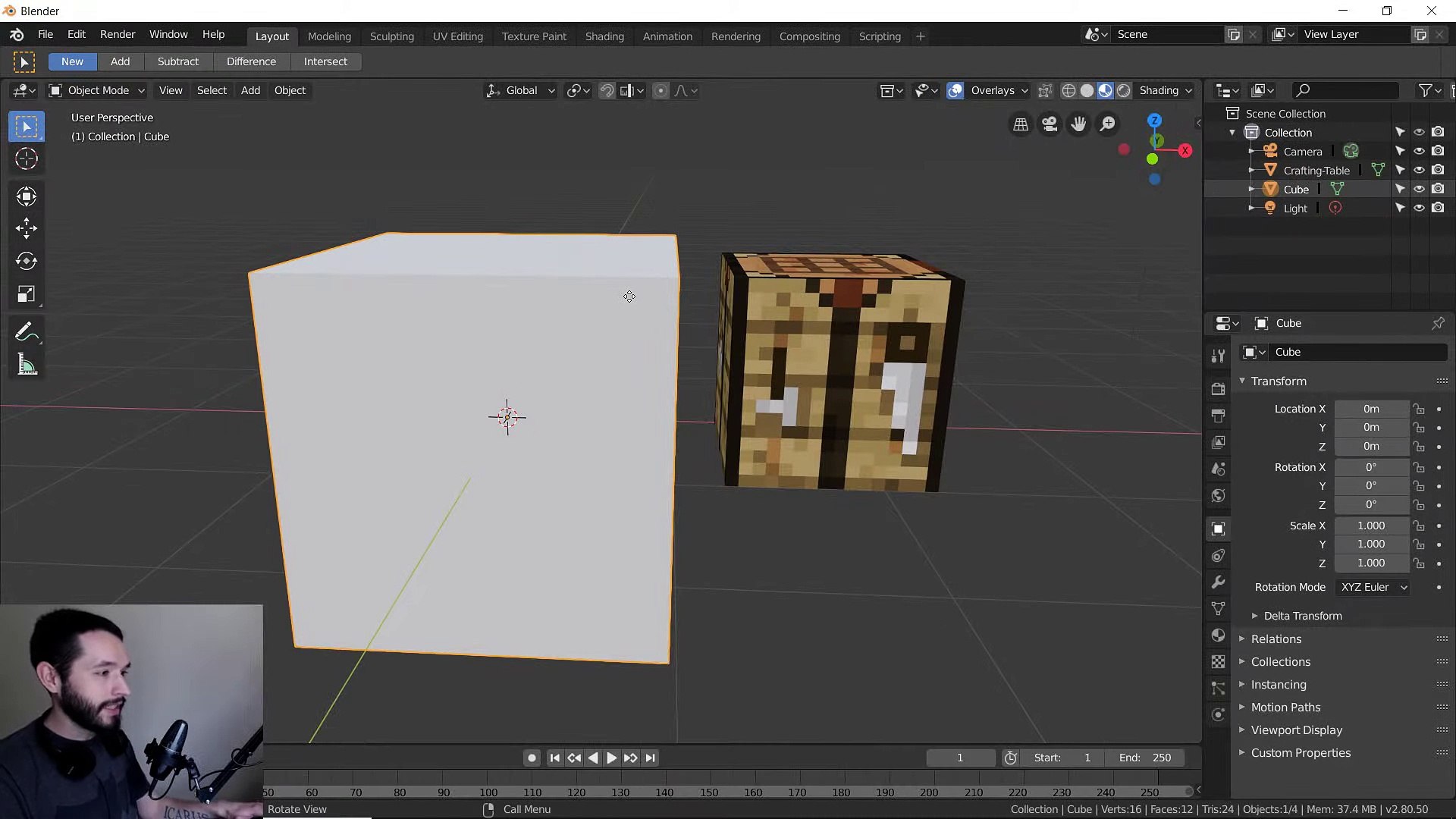Hide the Crafting-Table object with its eye icon
Image resolution: width=1456 pixels, height=819 pixels.
[1419, 170]
